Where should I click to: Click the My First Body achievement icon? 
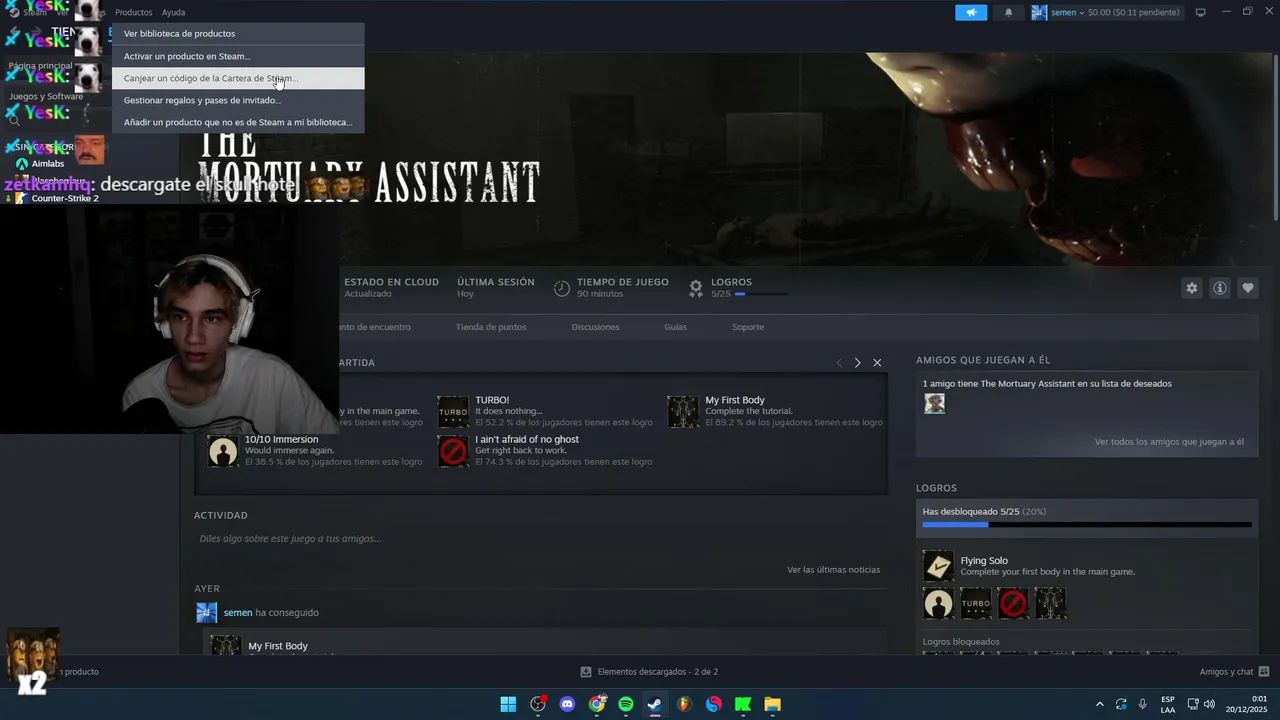coord(683,411)
